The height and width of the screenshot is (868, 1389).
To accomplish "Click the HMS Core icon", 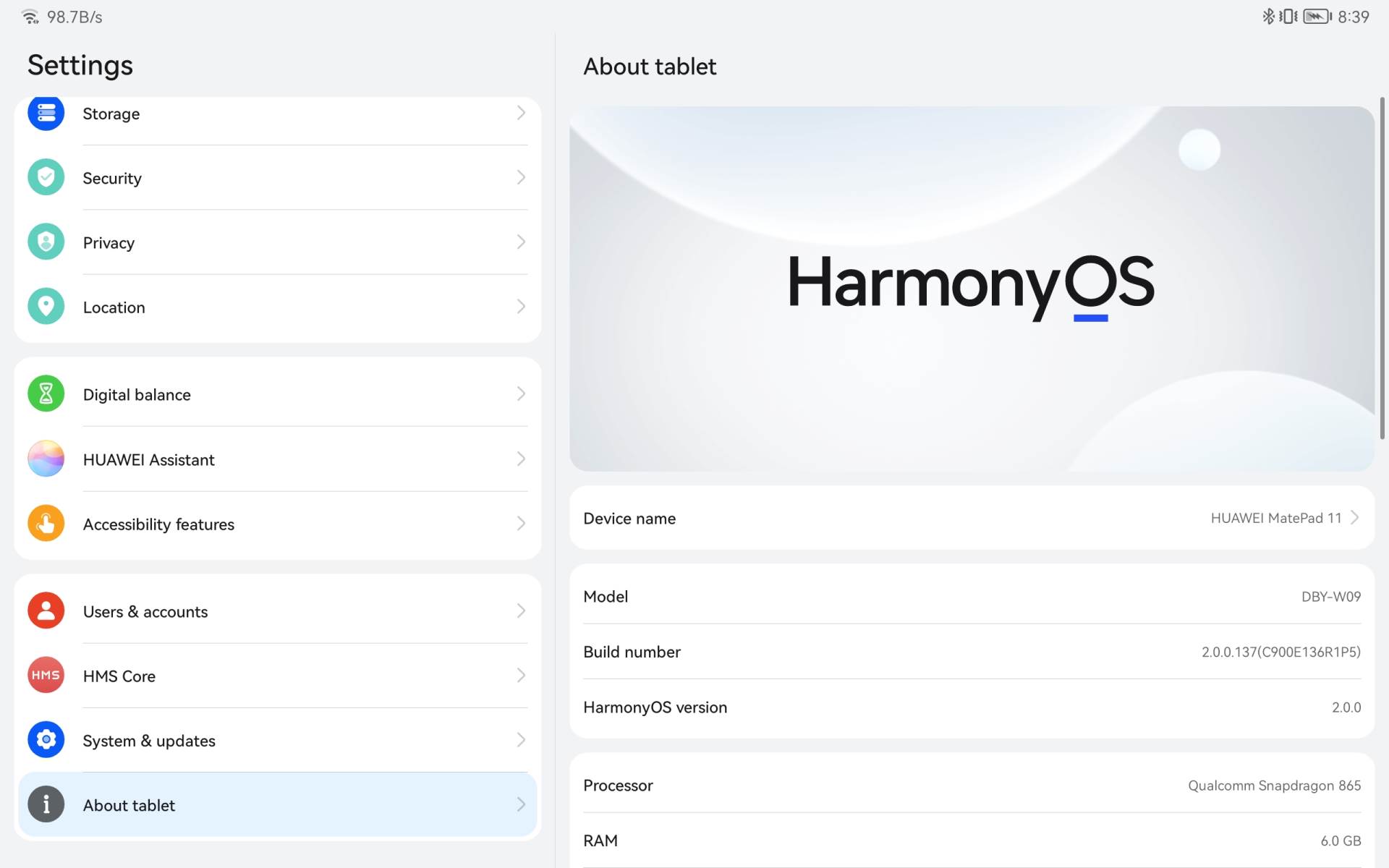I will 46,675.
